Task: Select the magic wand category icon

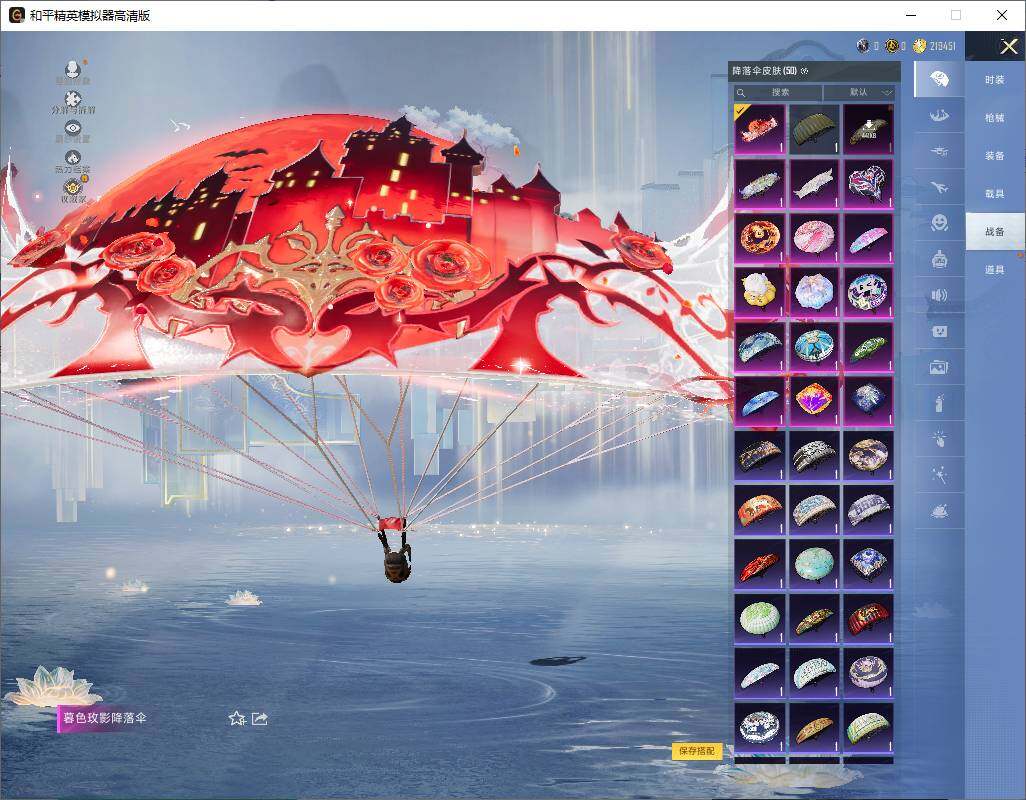Action: click(x=939, y=476)
